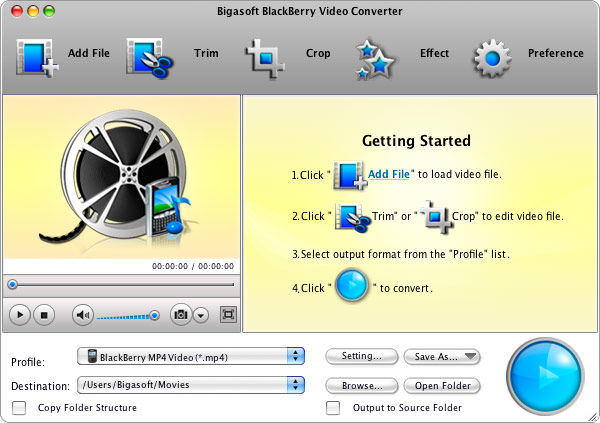600x423 pixels.
Task: Click the 00:00:00 / 00:00:00 time display
Action: (193, 266)
